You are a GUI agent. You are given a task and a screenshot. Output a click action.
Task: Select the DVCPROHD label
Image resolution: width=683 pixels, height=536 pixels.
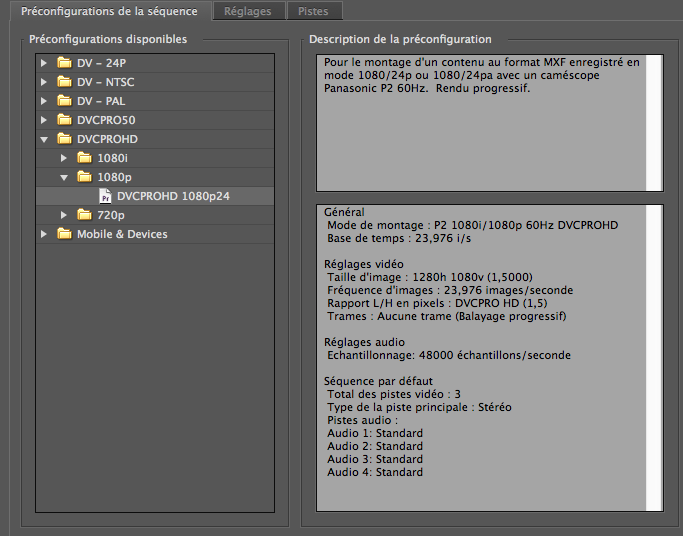point(108,139)
